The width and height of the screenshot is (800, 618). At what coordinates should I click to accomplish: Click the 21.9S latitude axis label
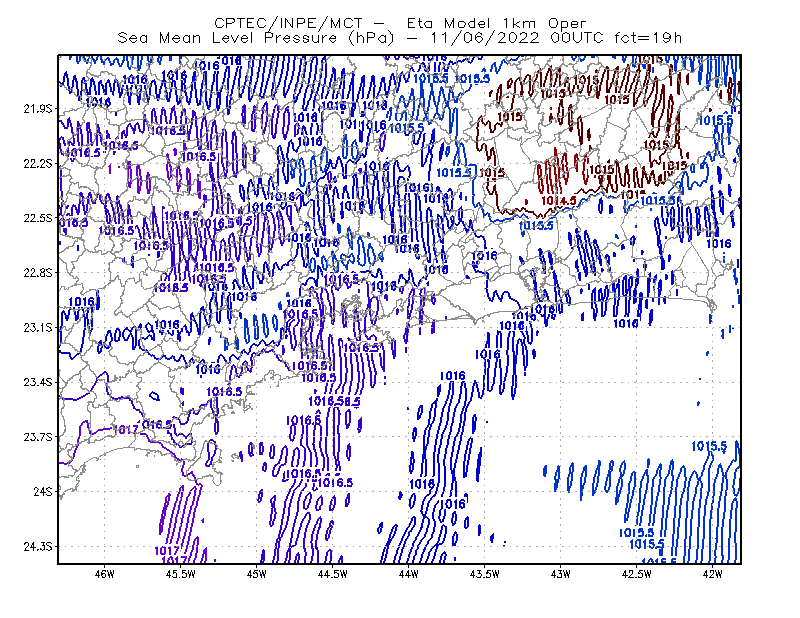[x=38, y=109]
